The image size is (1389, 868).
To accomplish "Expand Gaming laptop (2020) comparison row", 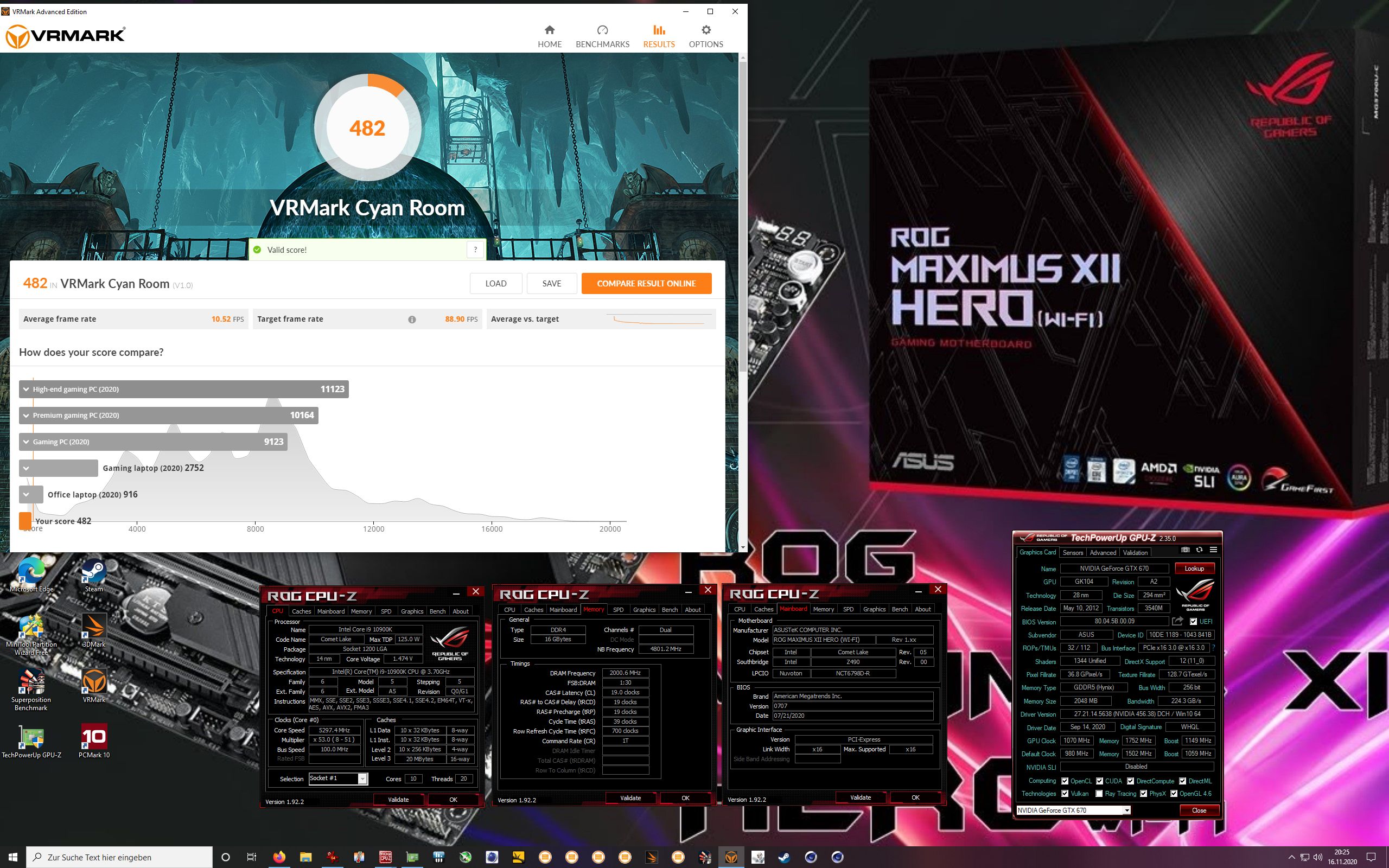I will pyautogui.click(x=26, y=468).
